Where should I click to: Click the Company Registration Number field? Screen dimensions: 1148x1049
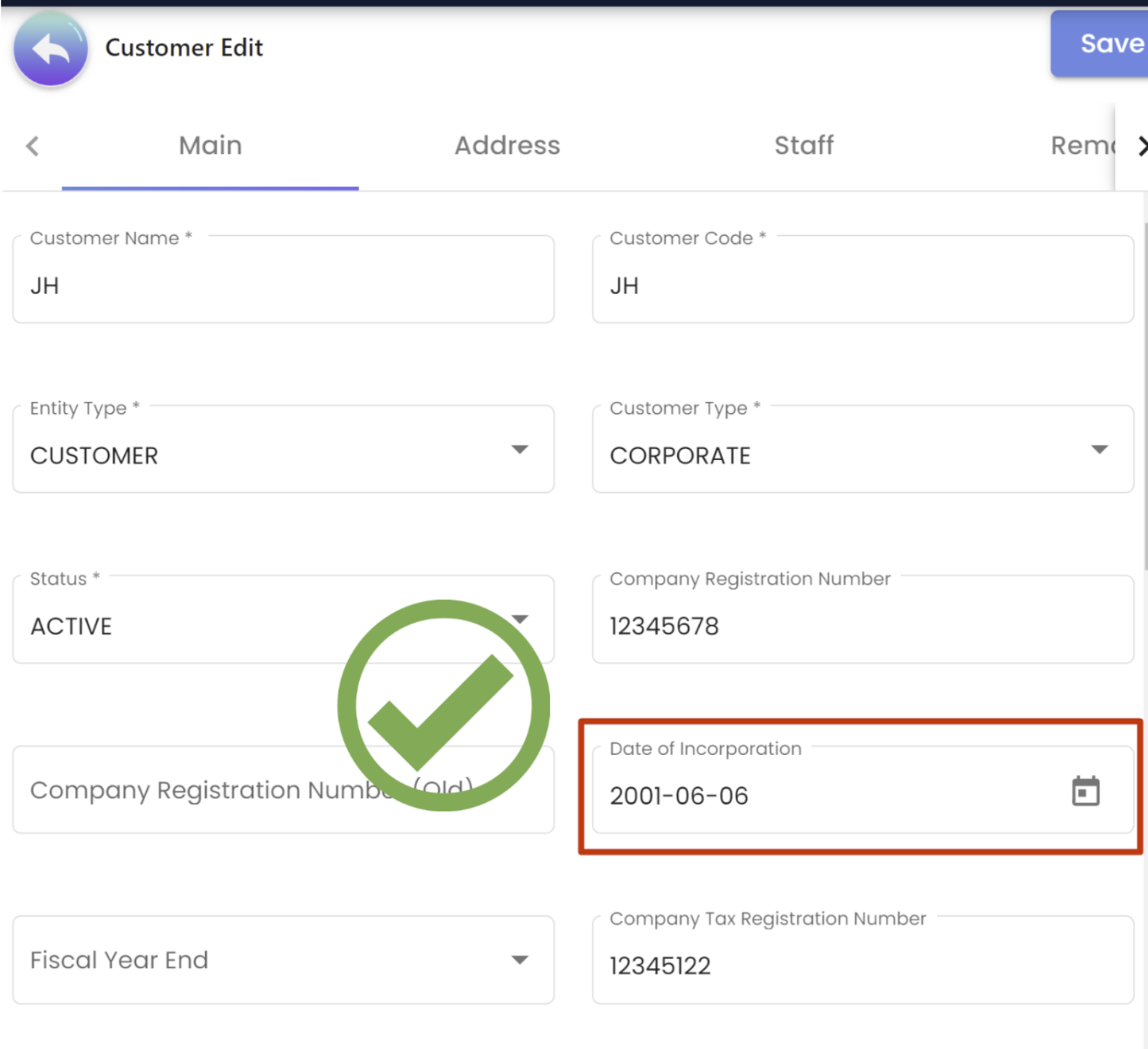[x=862, y=626]
